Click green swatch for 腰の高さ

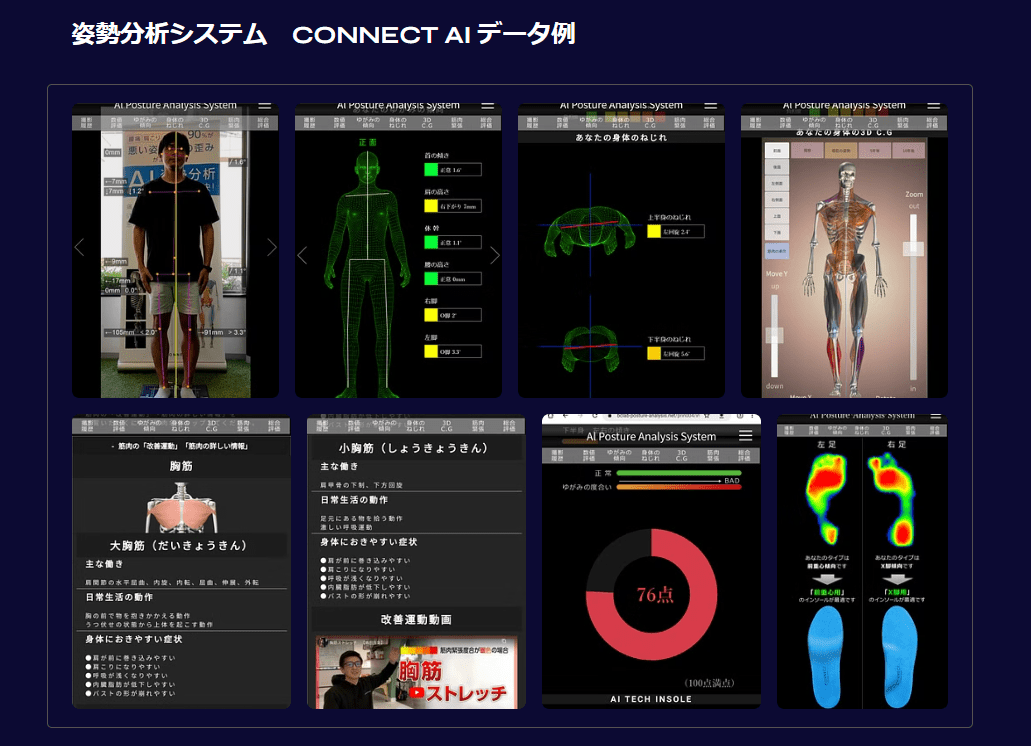431,279
